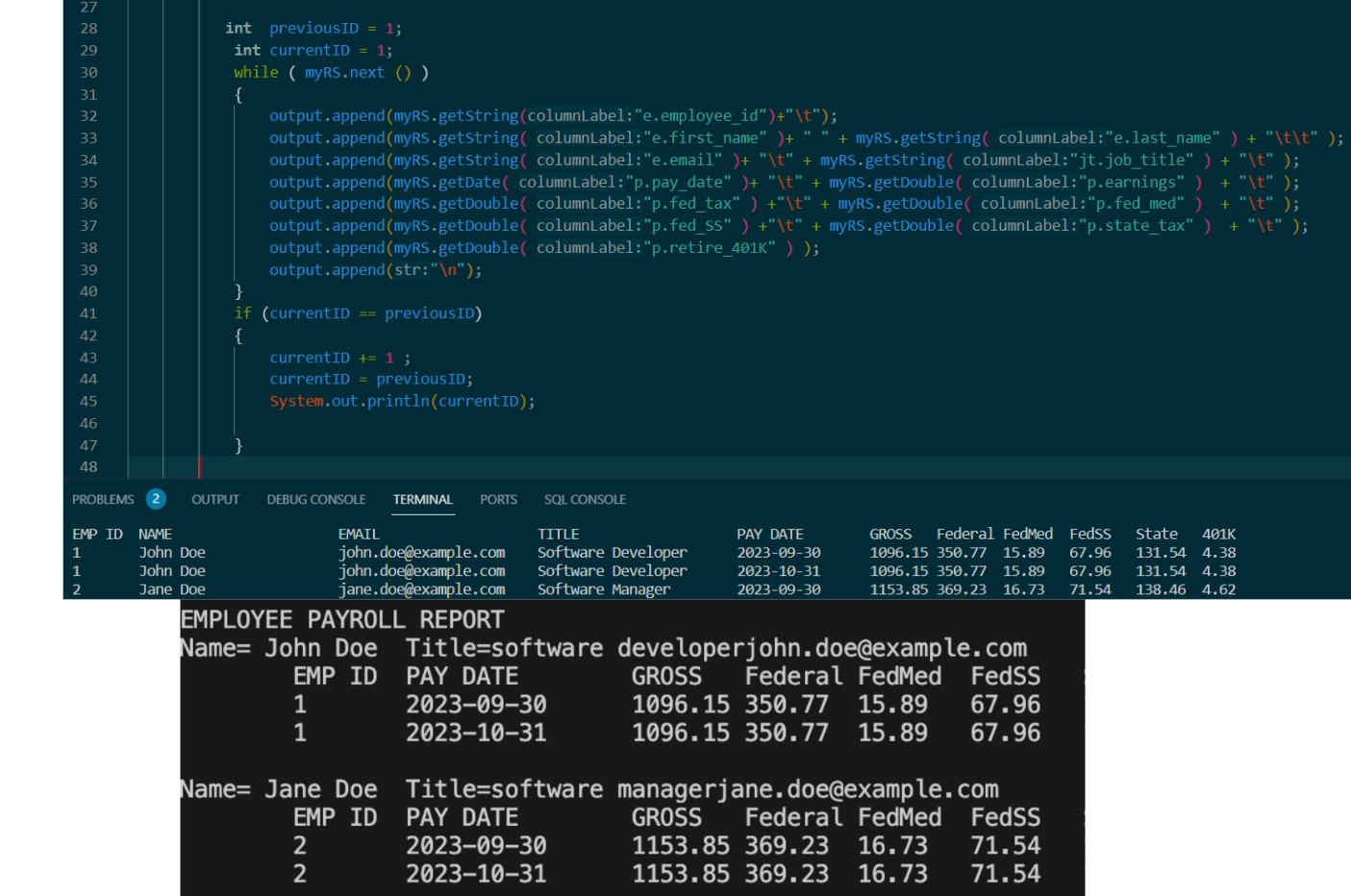The width and height of the screenshot is (1351, 896).
Task: Click jane.doe@example.com in the terminal output
Action: click(x=420, y=589)
